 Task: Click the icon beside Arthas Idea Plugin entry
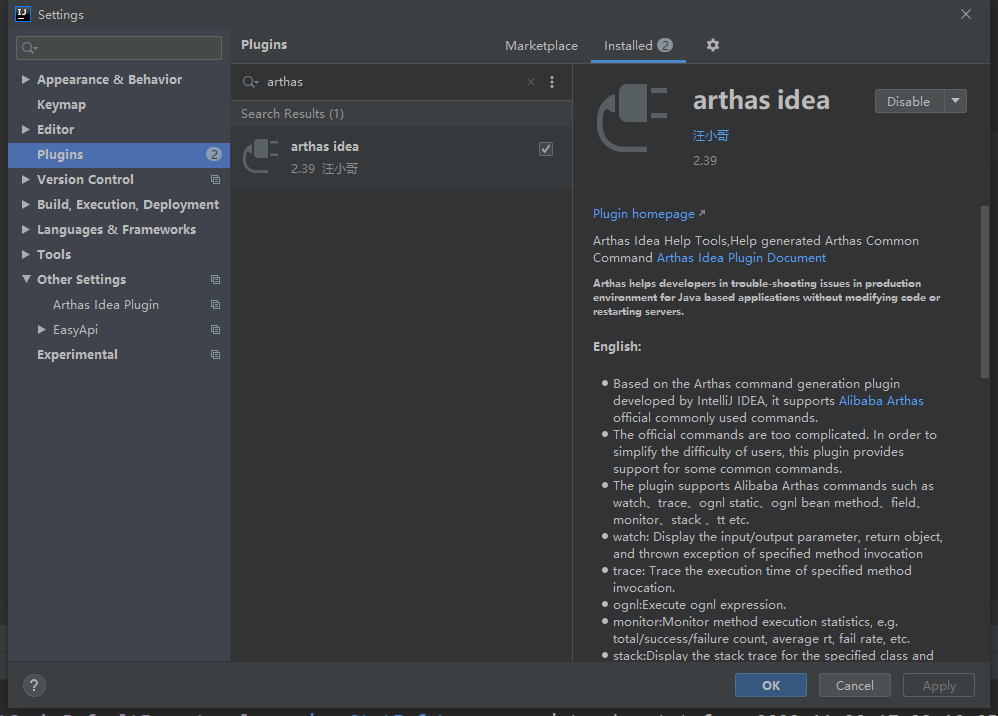pos(215,304)
